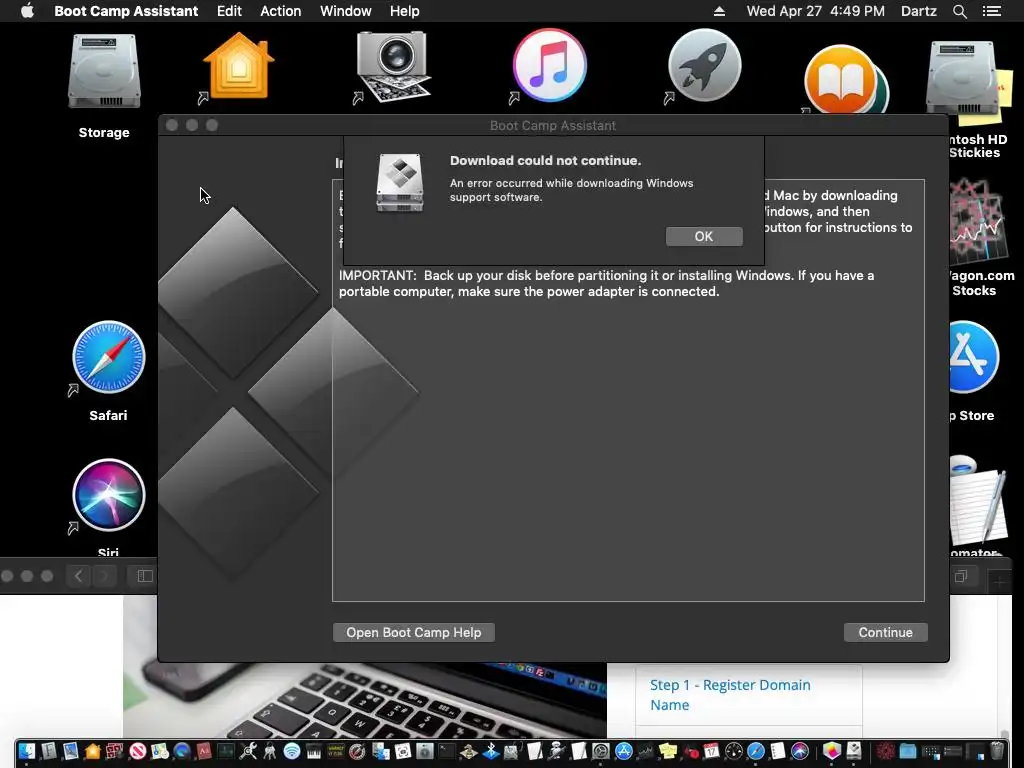Open Bluetooth File Exchange from the Dock
This screenshot has height=768, width=1024.
point(490,751)
